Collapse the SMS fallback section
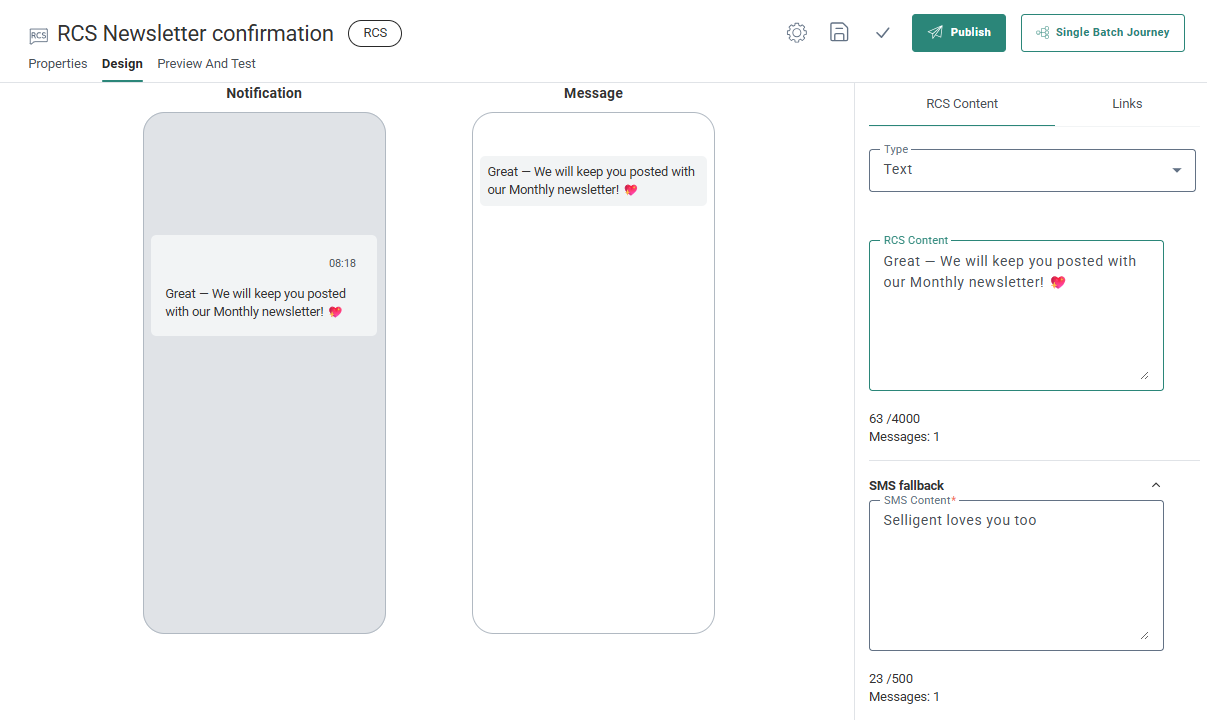Viewport: 1207px width, 720px height. 1156,485
